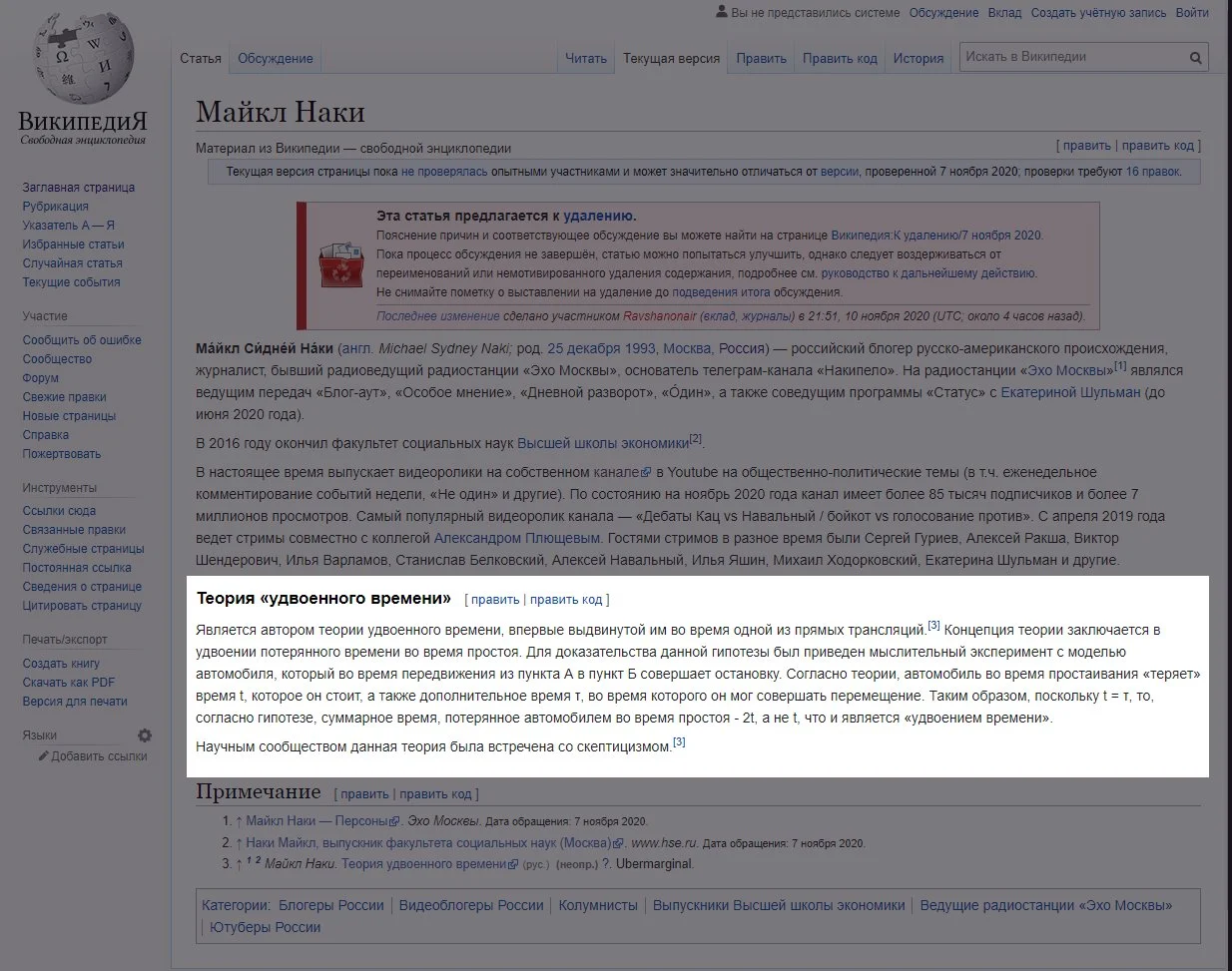Screen dimensions: 1232x971
Task: Open the Ютуберы России category
Action: (266, 928)
